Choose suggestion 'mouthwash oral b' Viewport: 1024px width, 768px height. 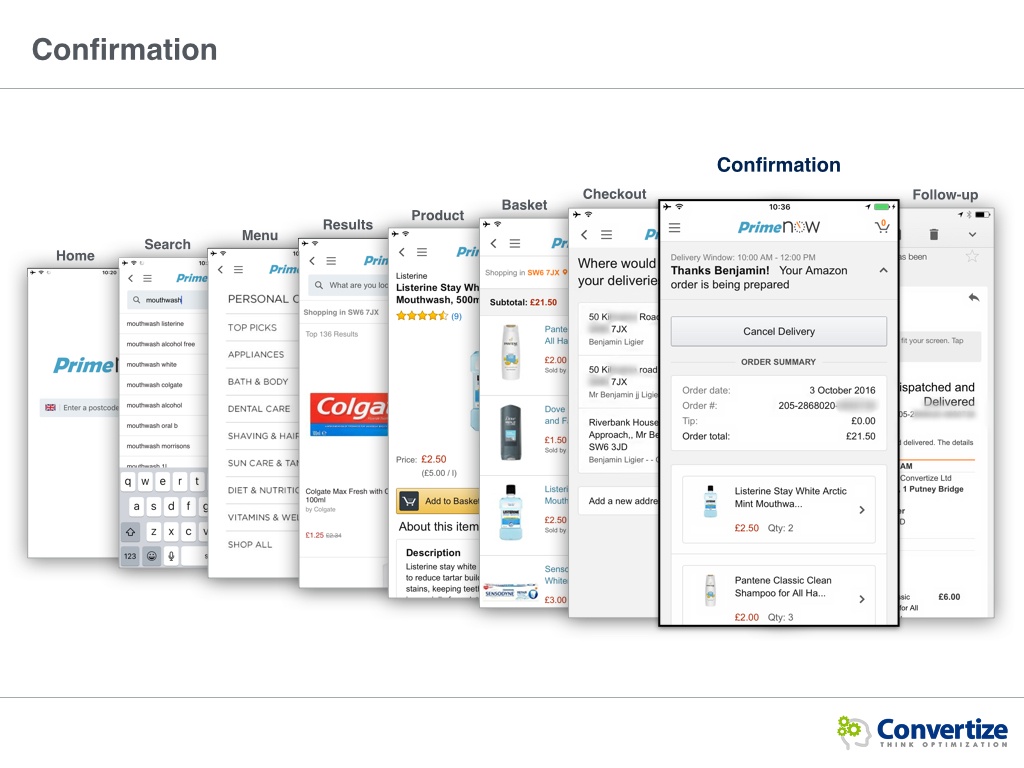click(x=152, y=426)
